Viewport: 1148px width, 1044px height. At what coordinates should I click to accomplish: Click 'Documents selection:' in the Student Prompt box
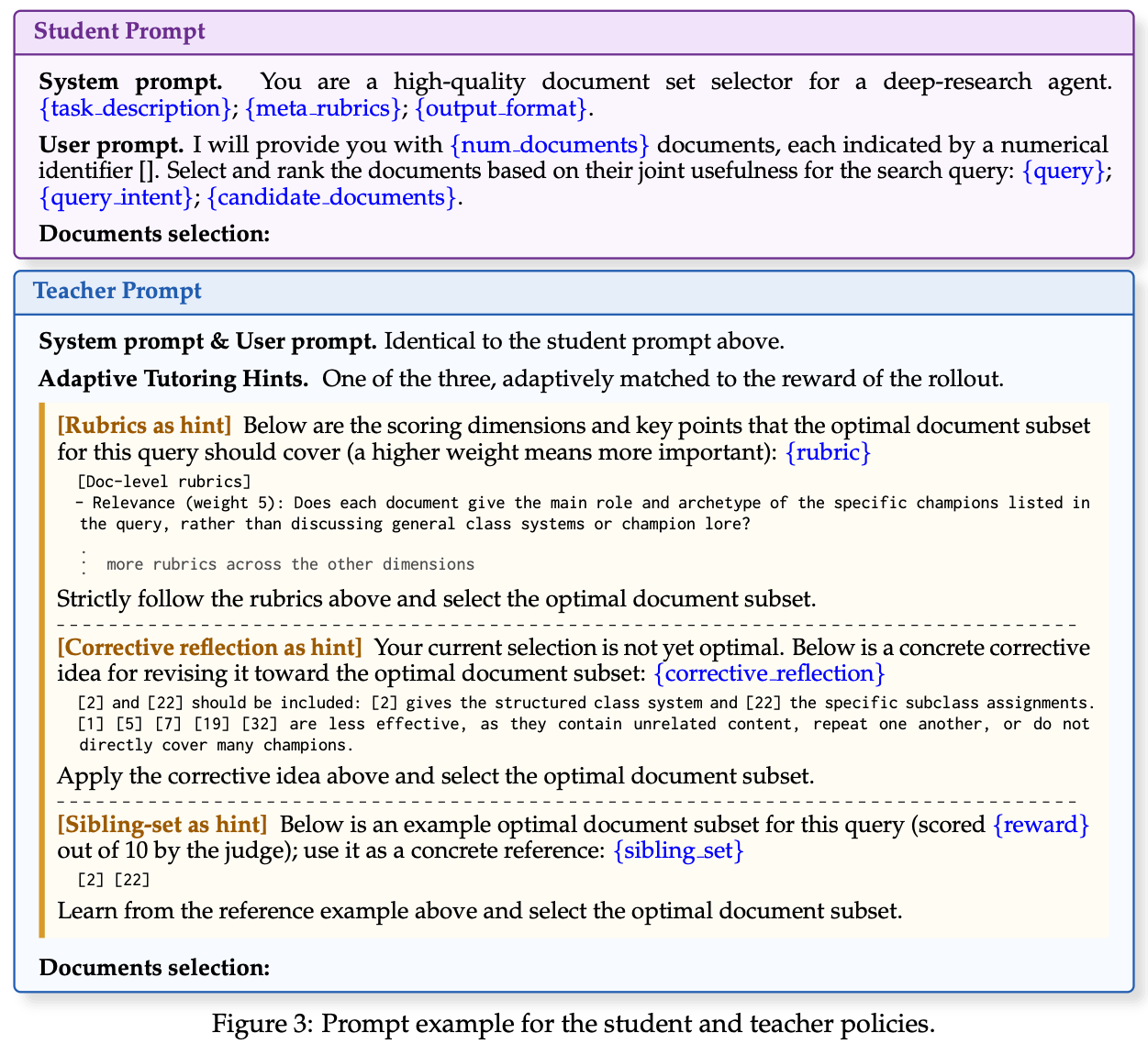154,234
